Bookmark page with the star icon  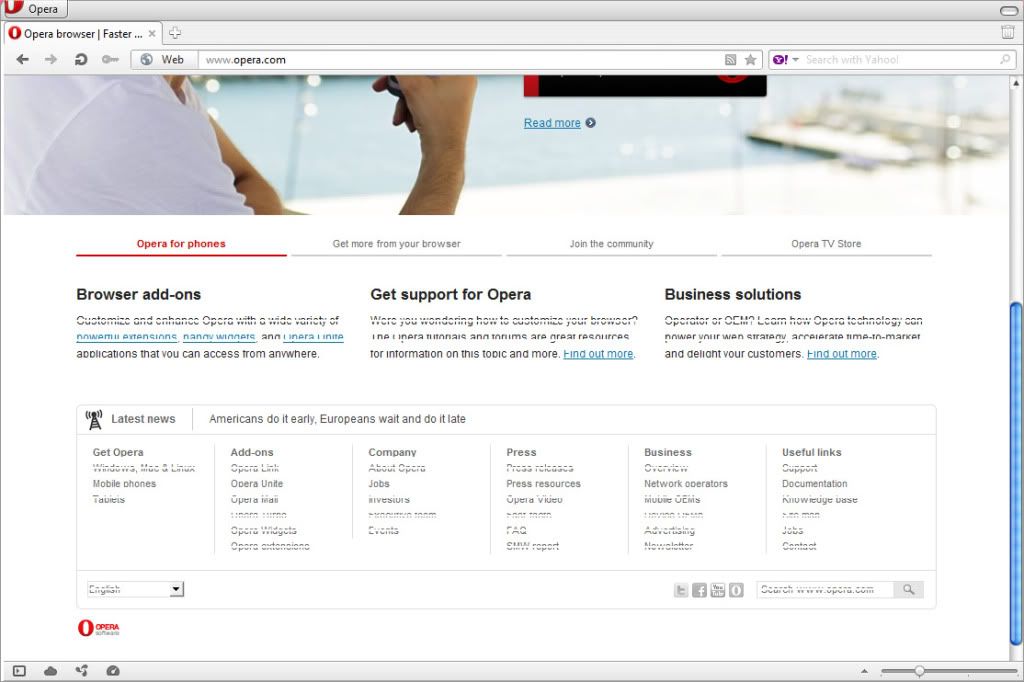(751, 60)
